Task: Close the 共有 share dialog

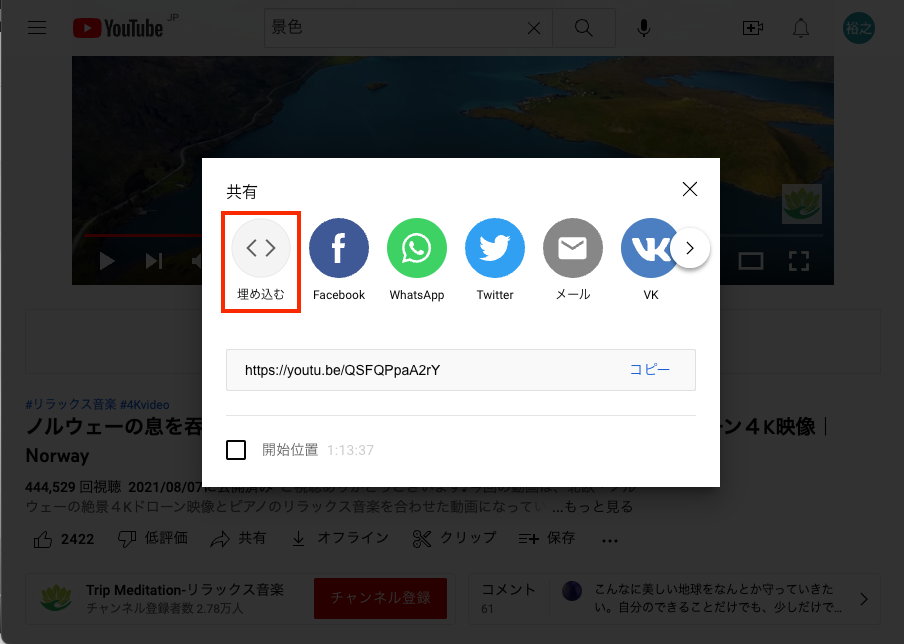Action: 690,189
